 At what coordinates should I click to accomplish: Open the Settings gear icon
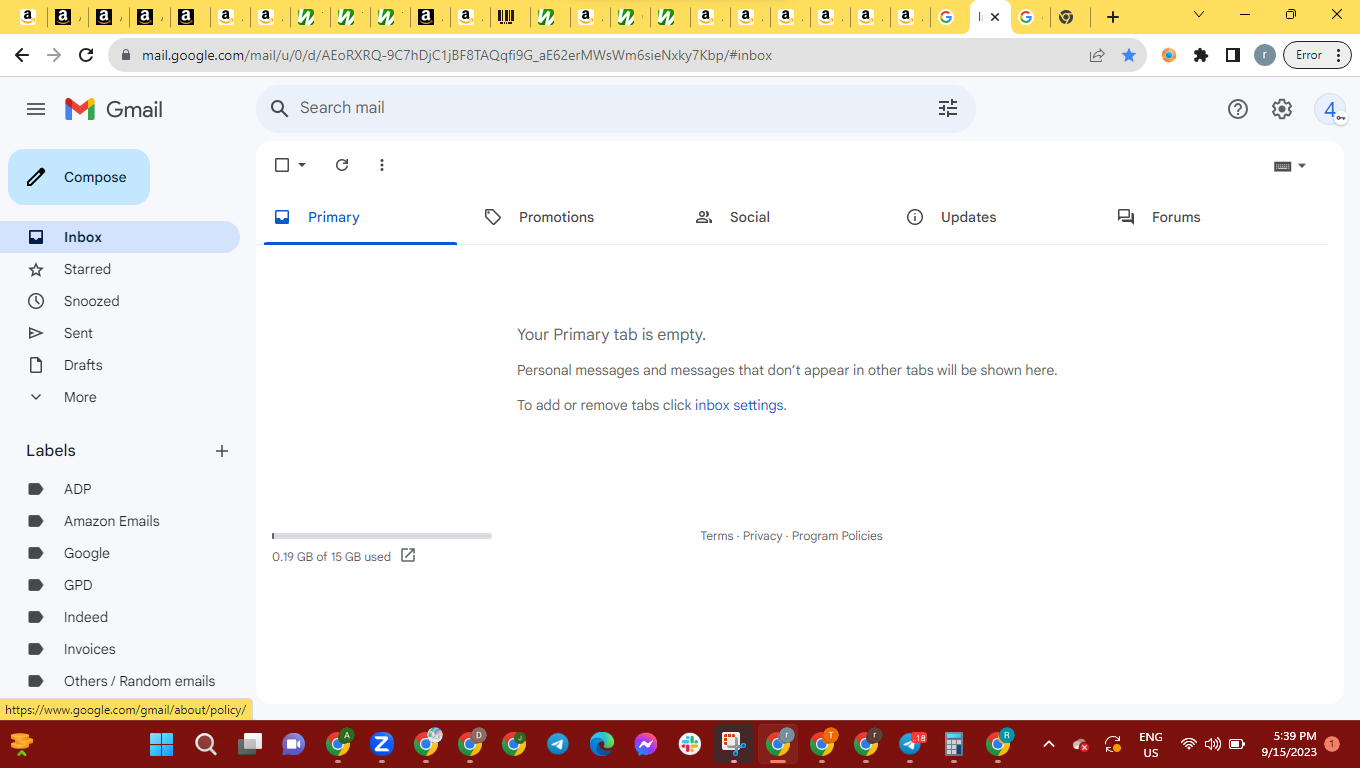[x=1282, y=109]
